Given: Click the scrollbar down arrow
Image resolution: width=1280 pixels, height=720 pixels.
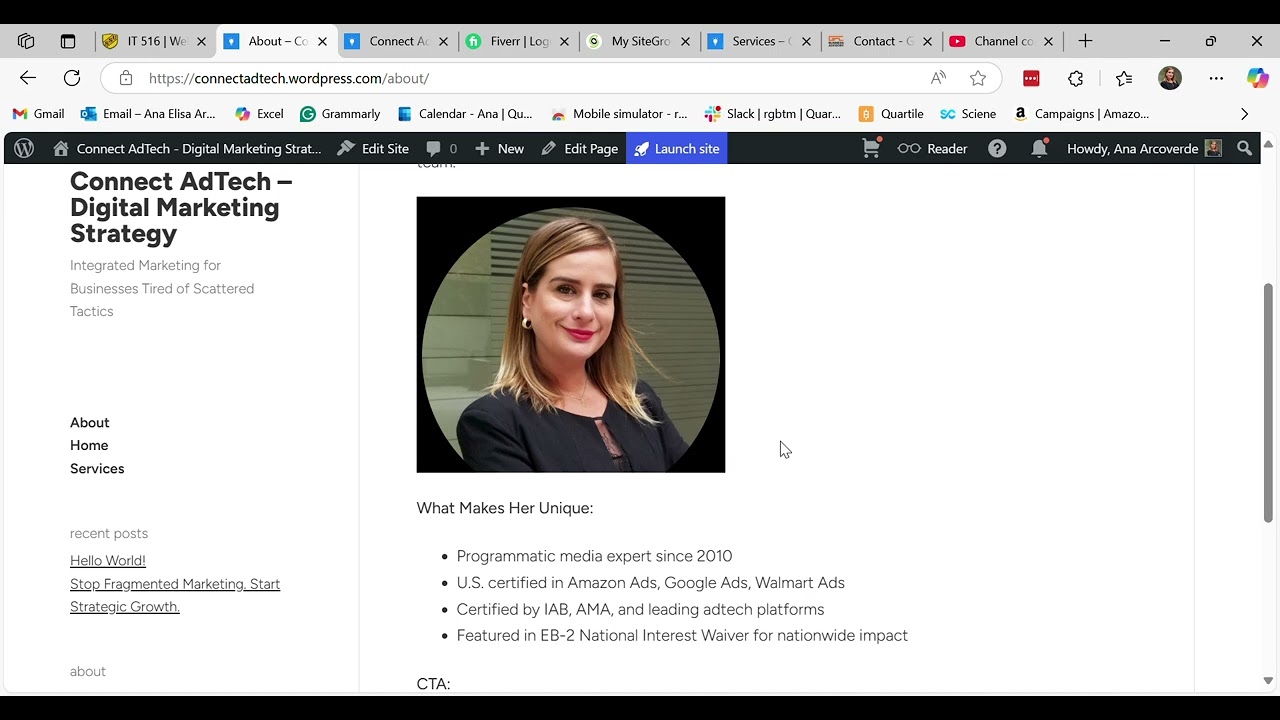Looking at the screenshot, I should 1268,681.
